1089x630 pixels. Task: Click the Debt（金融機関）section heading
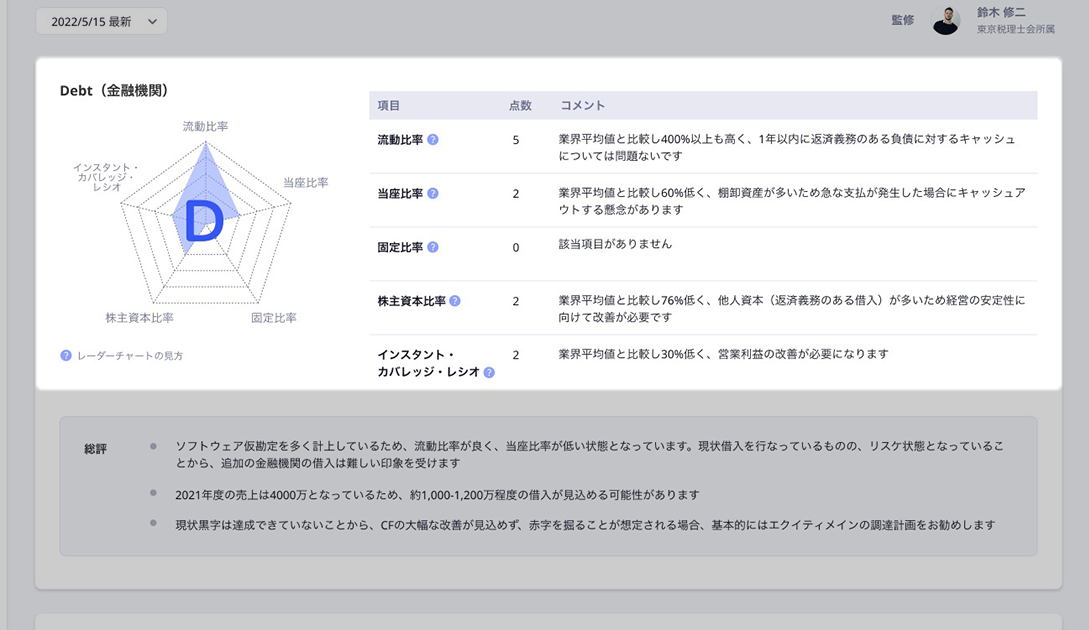coord(114,91)
